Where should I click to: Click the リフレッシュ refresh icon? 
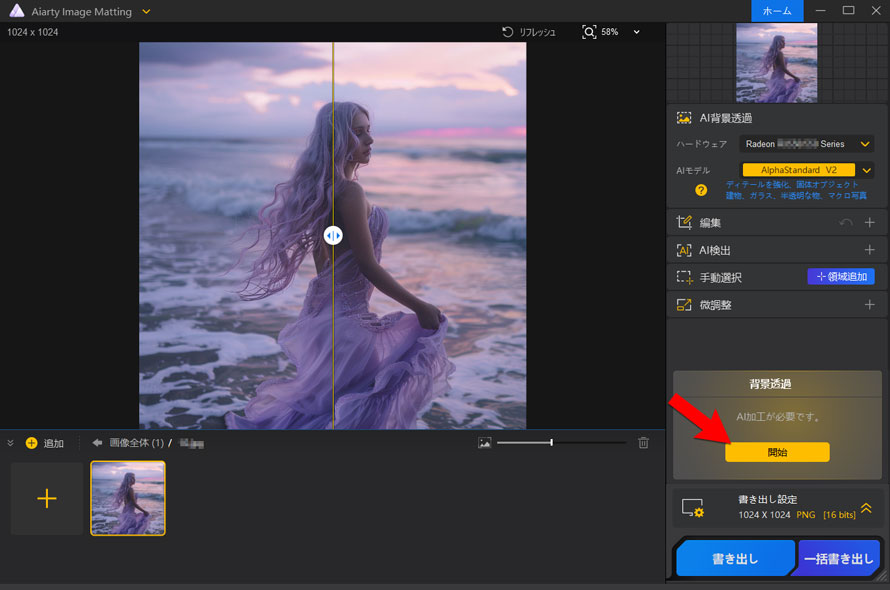pos(509,32)
